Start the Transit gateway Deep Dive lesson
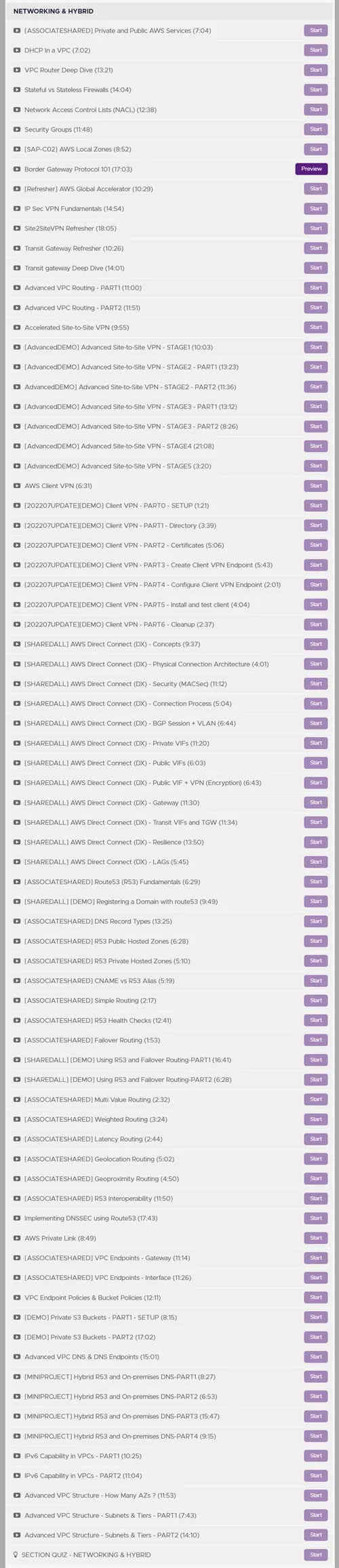 316,268
